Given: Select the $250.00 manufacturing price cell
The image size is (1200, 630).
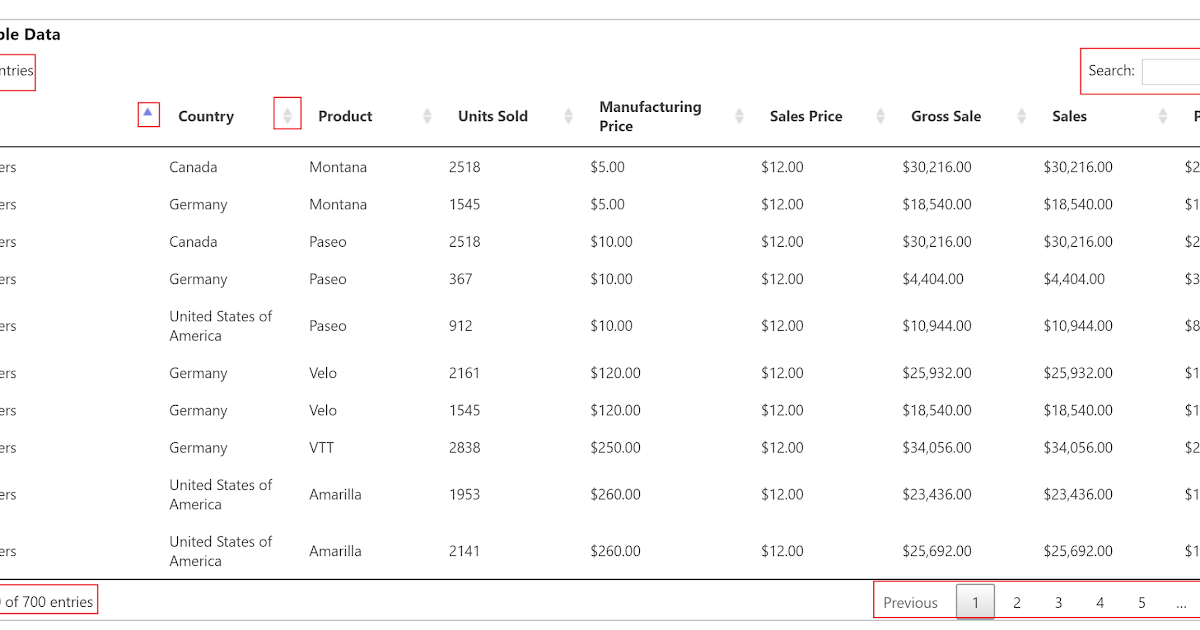Looking at the screenshot, I should (x=615, y=448).
